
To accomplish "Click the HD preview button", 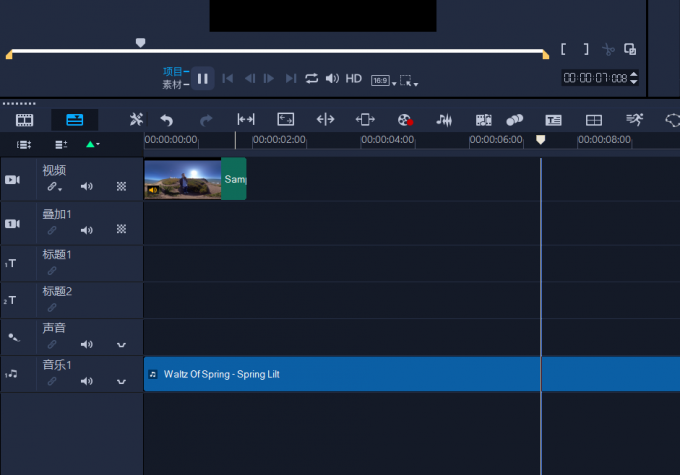I will click(x=353, y=78).
